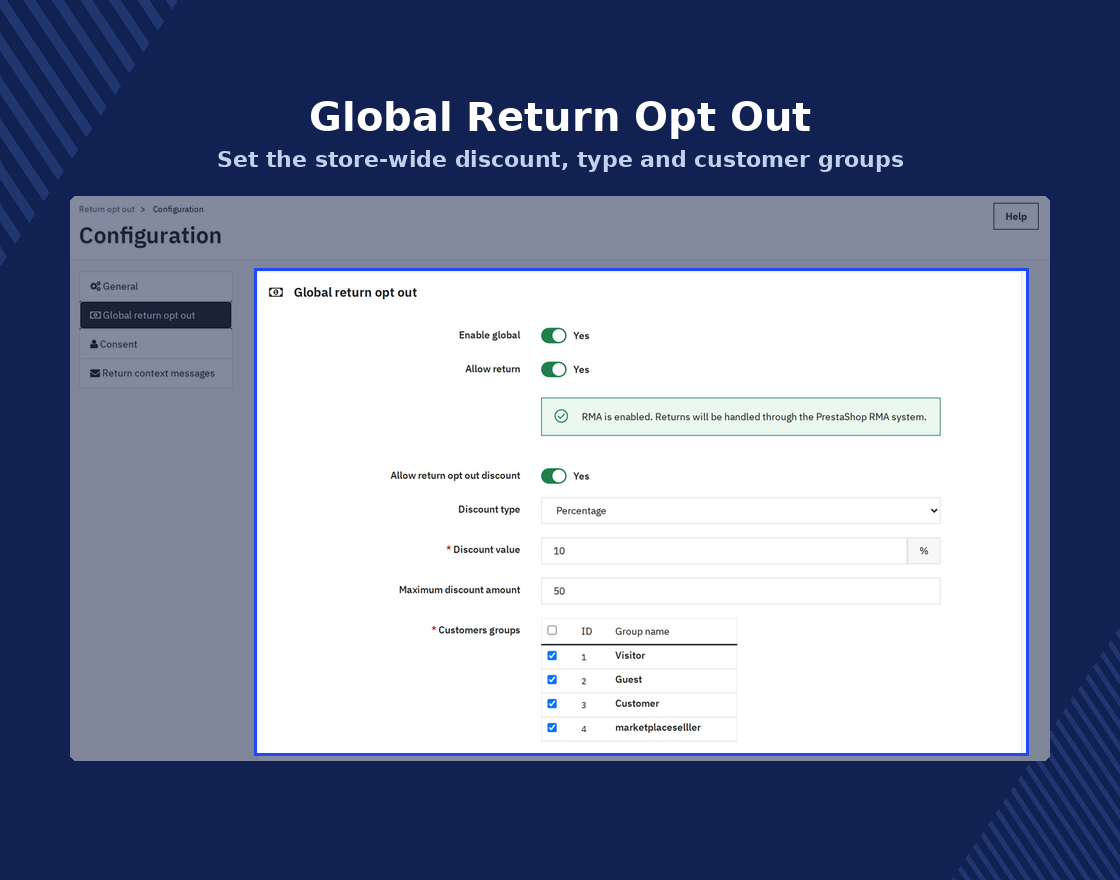This screenshot has width=1120, height=880.
Task: Click the Global return opt out panel heading
Action: 355,292
